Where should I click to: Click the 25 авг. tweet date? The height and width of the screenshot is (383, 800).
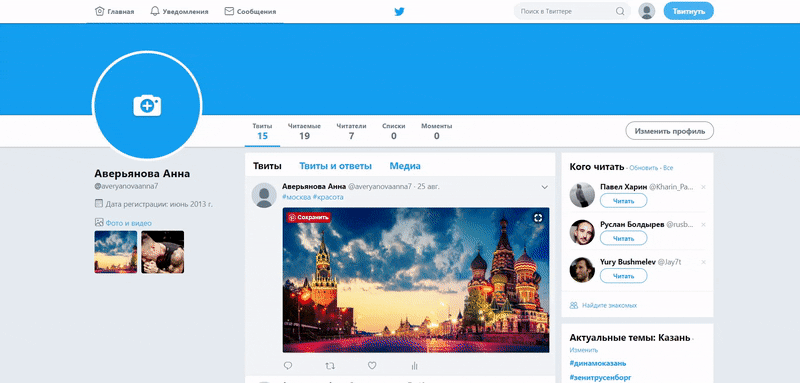click(x=429, y=187)
